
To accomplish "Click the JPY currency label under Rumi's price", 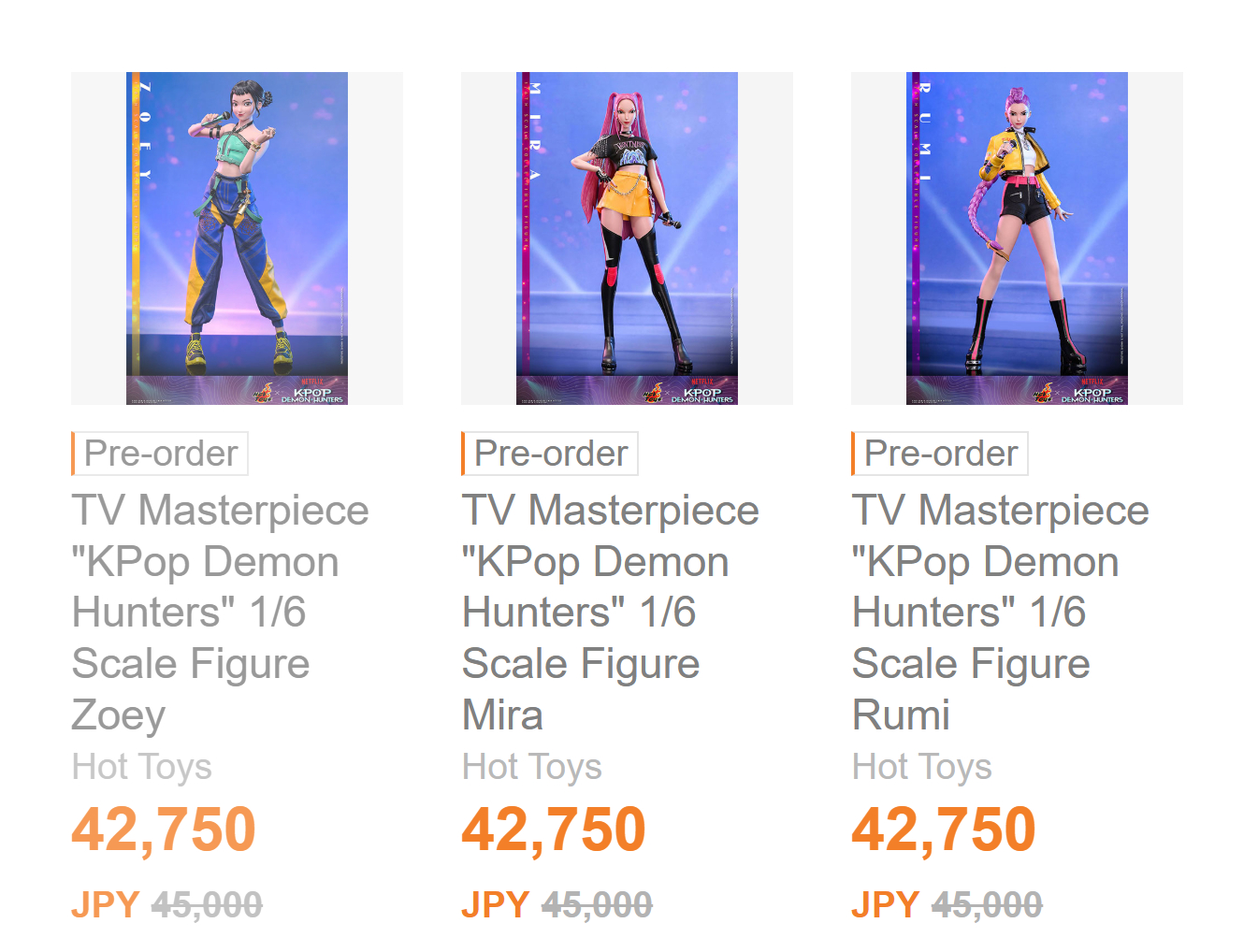I will tap(886, 905).
